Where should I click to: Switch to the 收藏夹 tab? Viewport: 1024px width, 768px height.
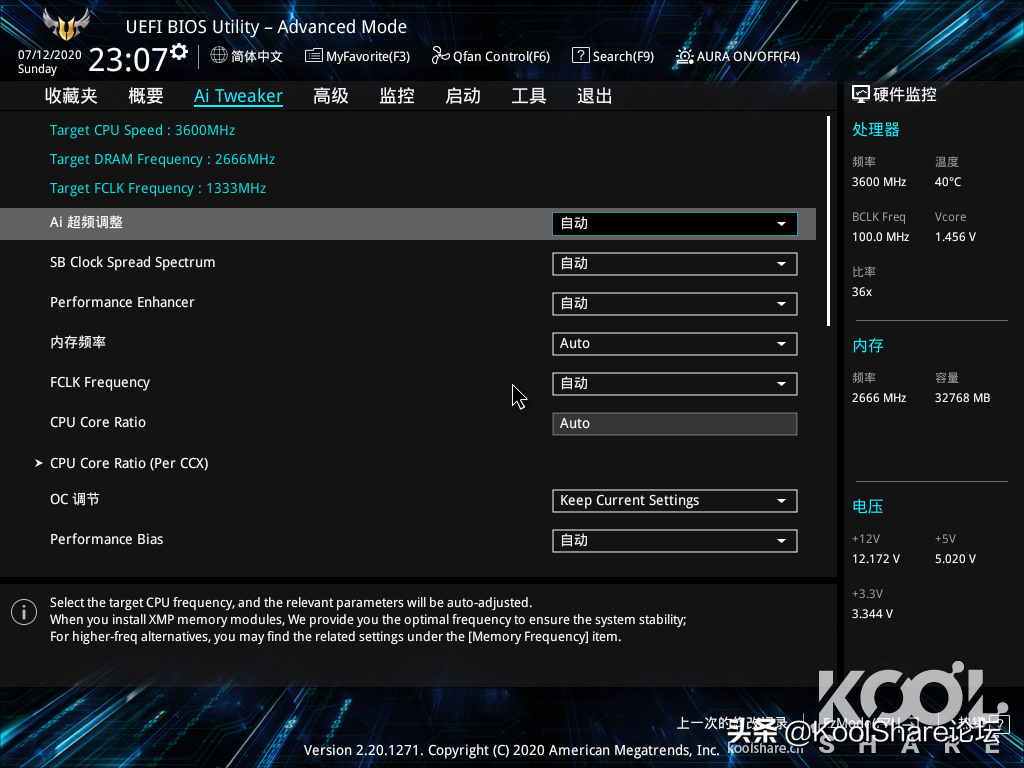pos(71,96)
